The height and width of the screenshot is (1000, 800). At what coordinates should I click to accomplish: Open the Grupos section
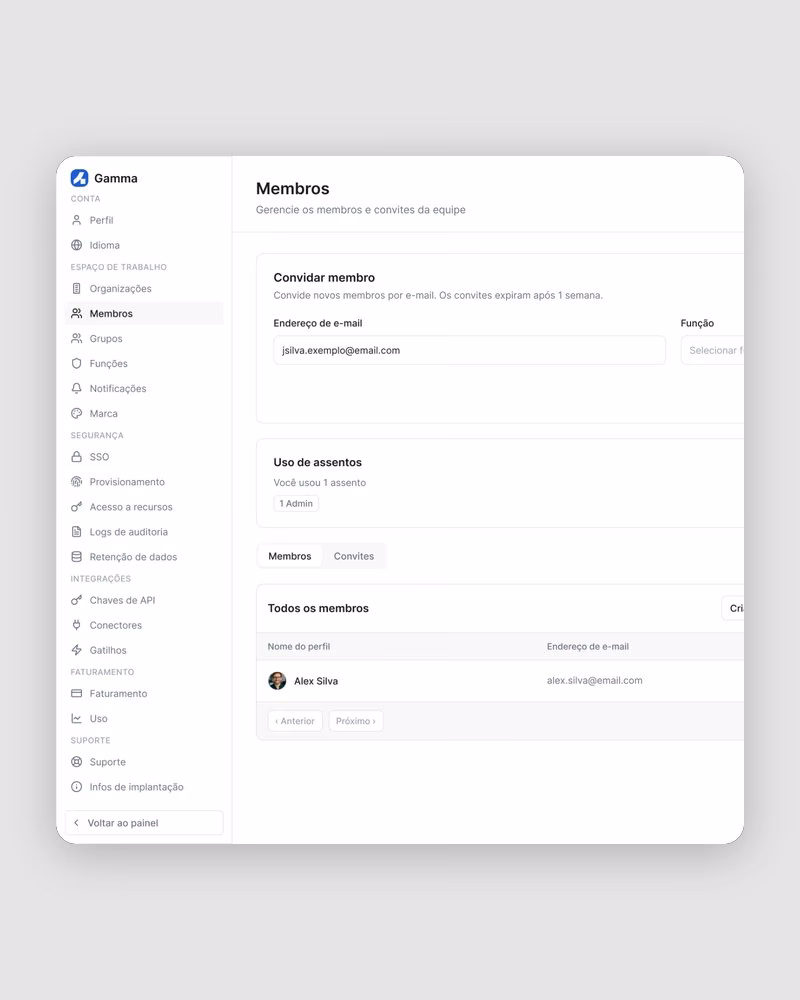pyautogui.click(x=144, y=338)
